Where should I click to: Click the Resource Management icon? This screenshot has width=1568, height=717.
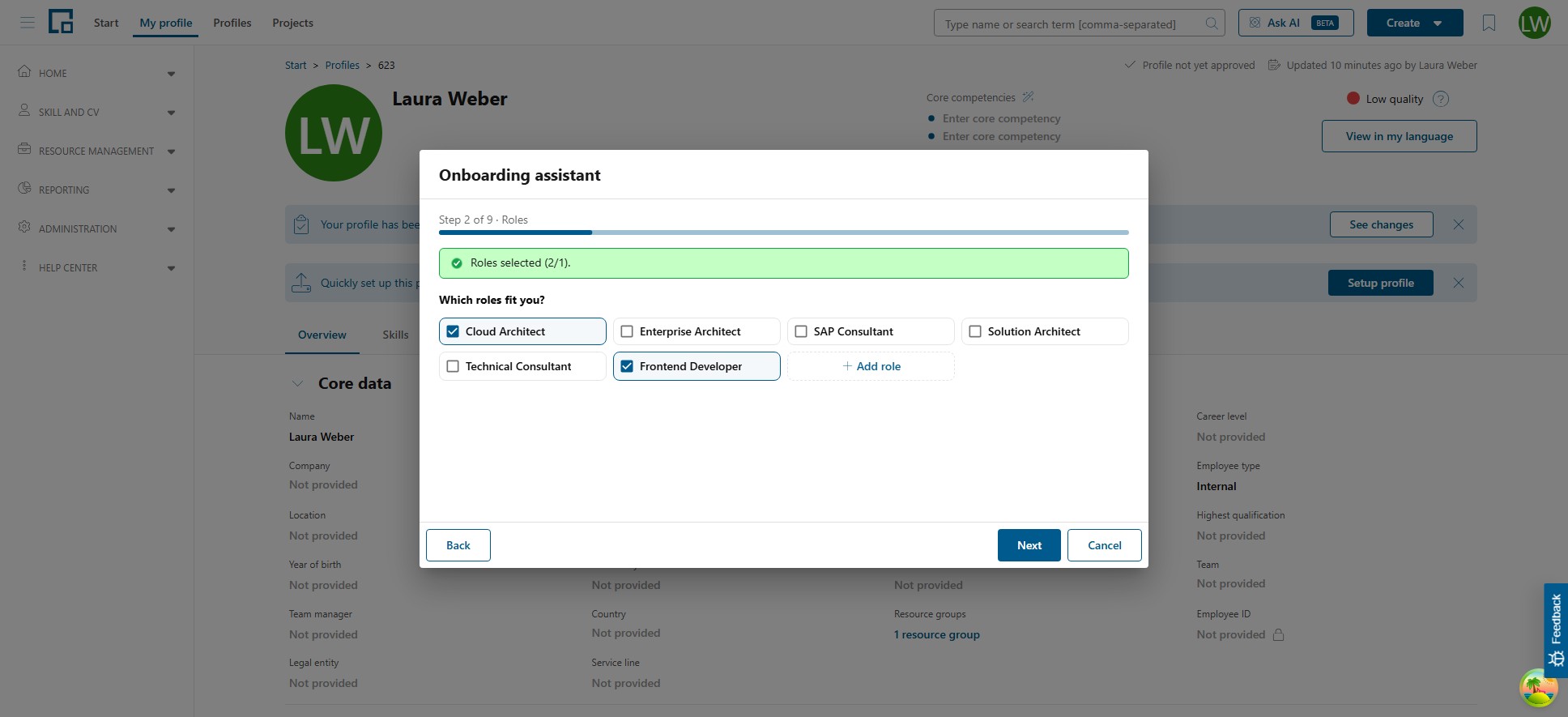coord(24,149)
